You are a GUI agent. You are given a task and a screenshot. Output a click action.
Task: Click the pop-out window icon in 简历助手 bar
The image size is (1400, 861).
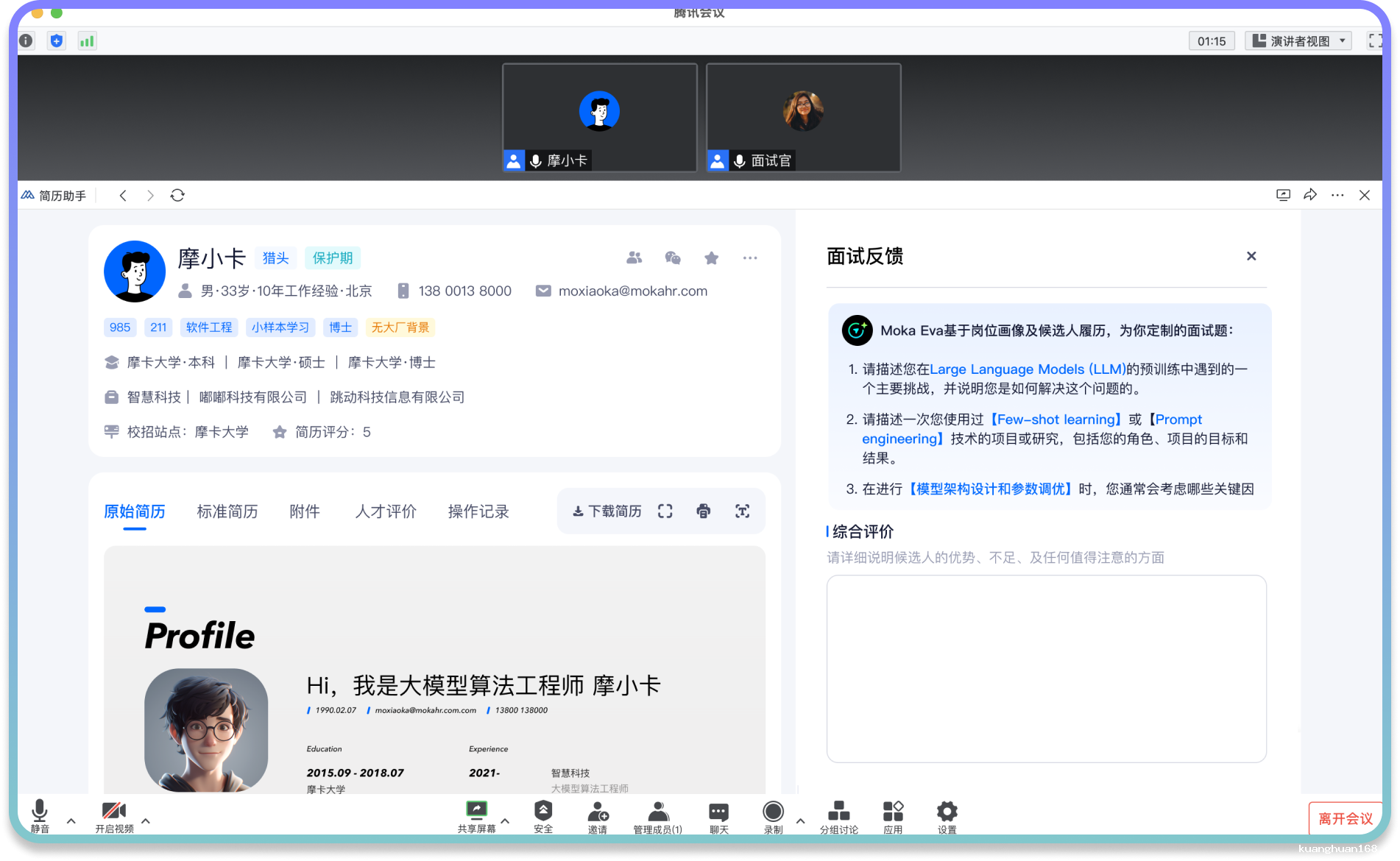click(1283, 195)
